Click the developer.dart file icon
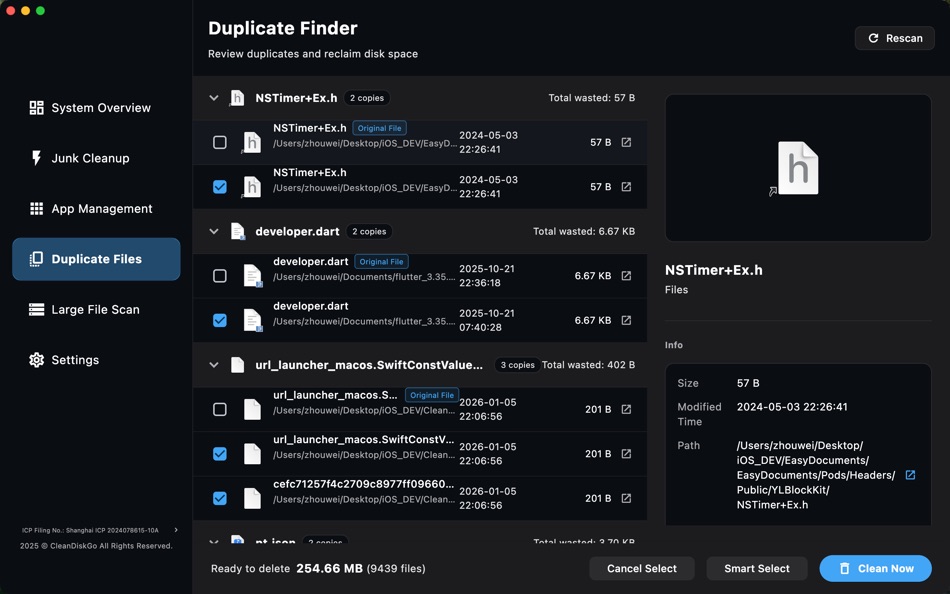Viewport: 950px width, 594px height. click(251, 275)
